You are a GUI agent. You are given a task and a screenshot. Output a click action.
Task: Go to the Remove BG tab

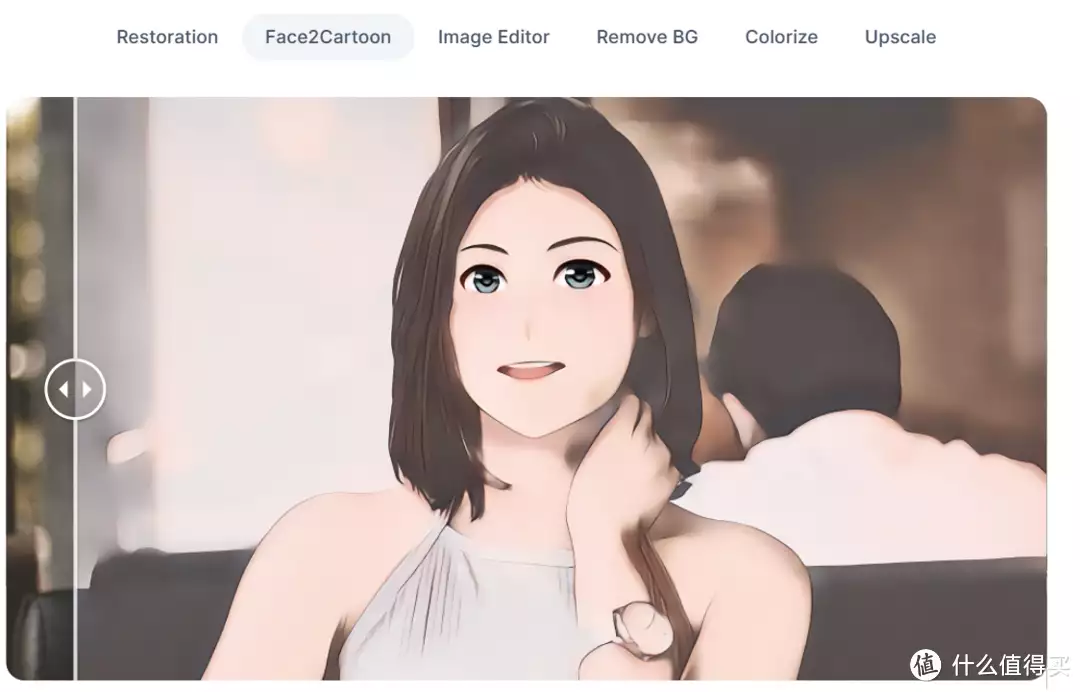tap(647, 37)
